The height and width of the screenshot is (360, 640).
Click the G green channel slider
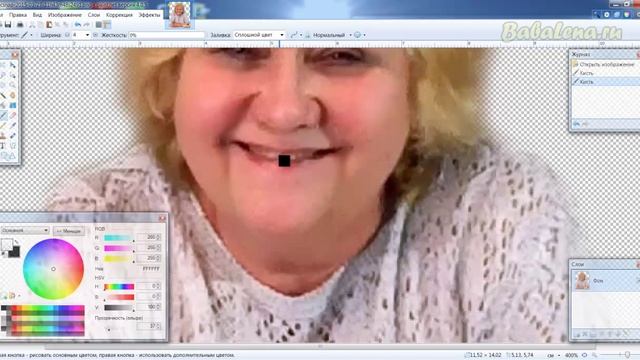click(x=119, y=248)
